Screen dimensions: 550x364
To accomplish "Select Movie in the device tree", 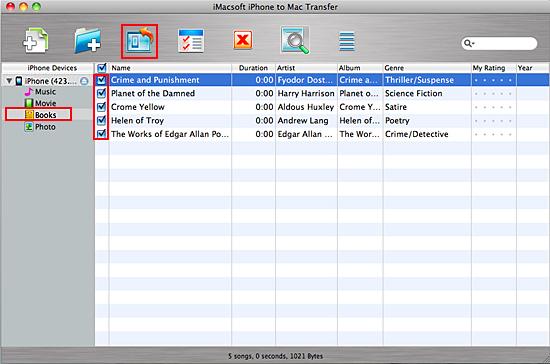I will [x=46, y=103].
